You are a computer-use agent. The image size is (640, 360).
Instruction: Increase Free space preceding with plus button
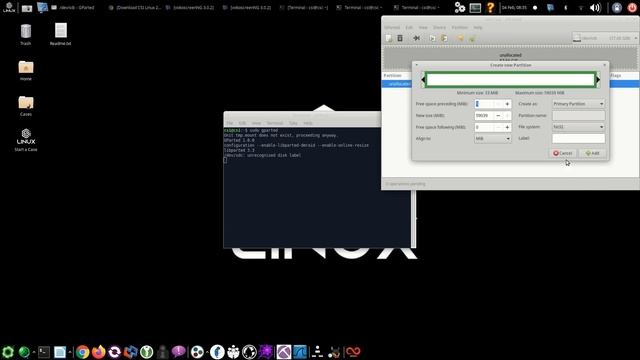click(x=507, y=104)
